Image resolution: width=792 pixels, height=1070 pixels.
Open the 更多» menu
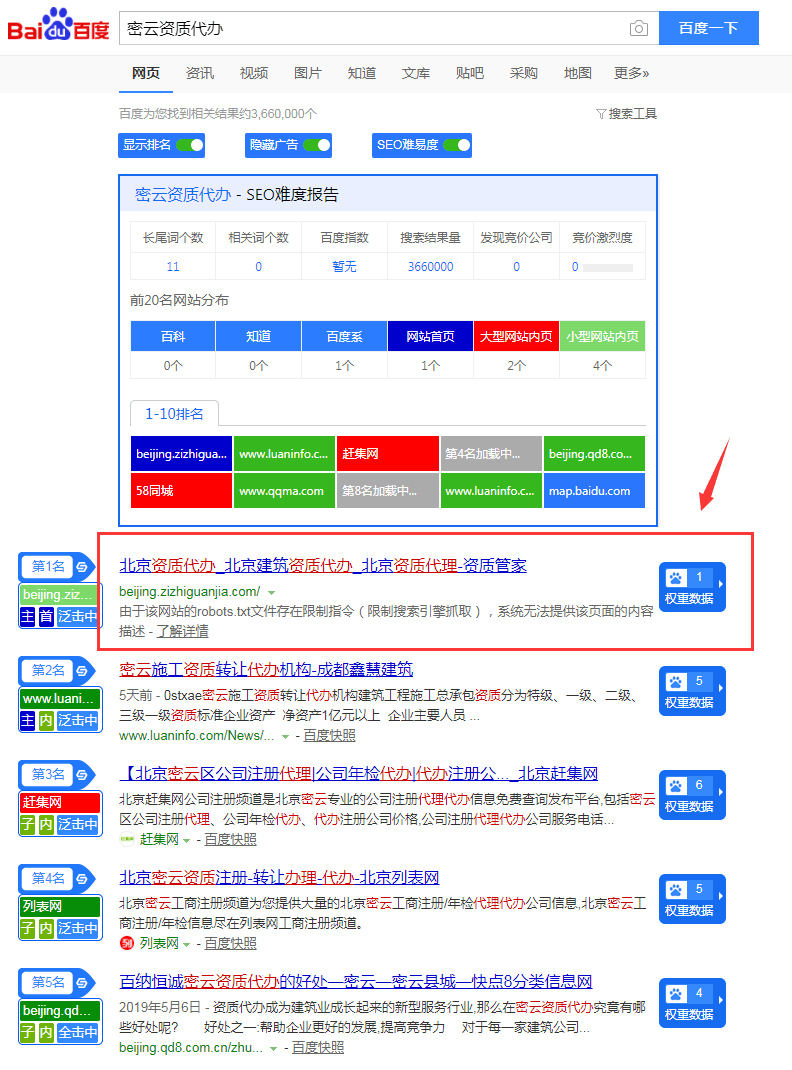point(632,73)
